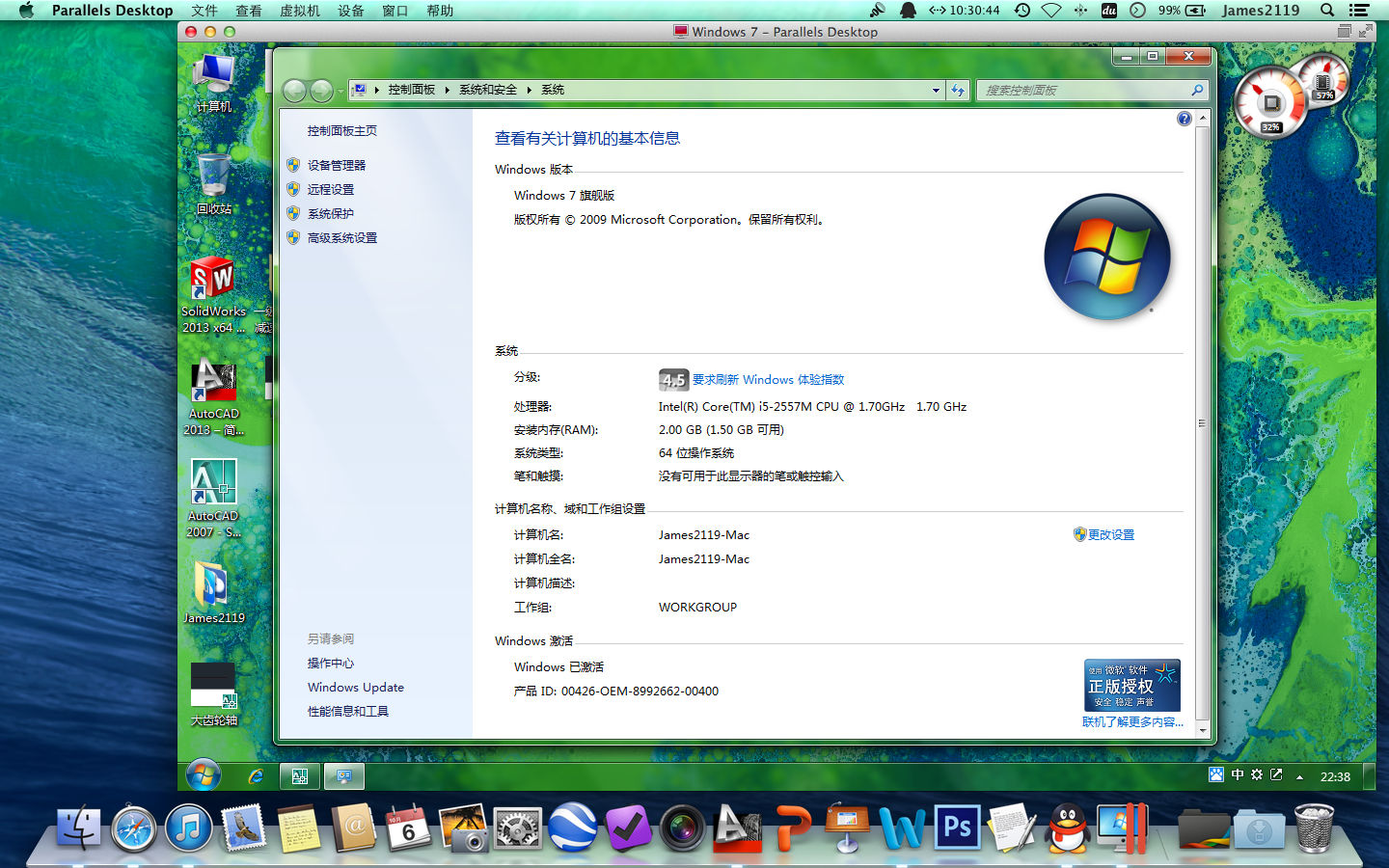The width and height of the screenshot is (1389, 868).
Task: Click the 正版授权 genuine software badge
Action: click(x=1132, y=686)
